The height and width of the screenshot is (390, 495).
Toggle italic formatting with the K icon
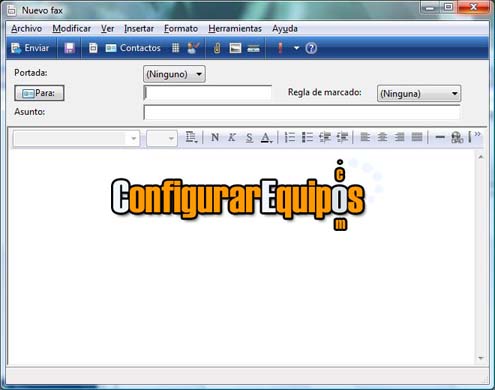point(232,137)
